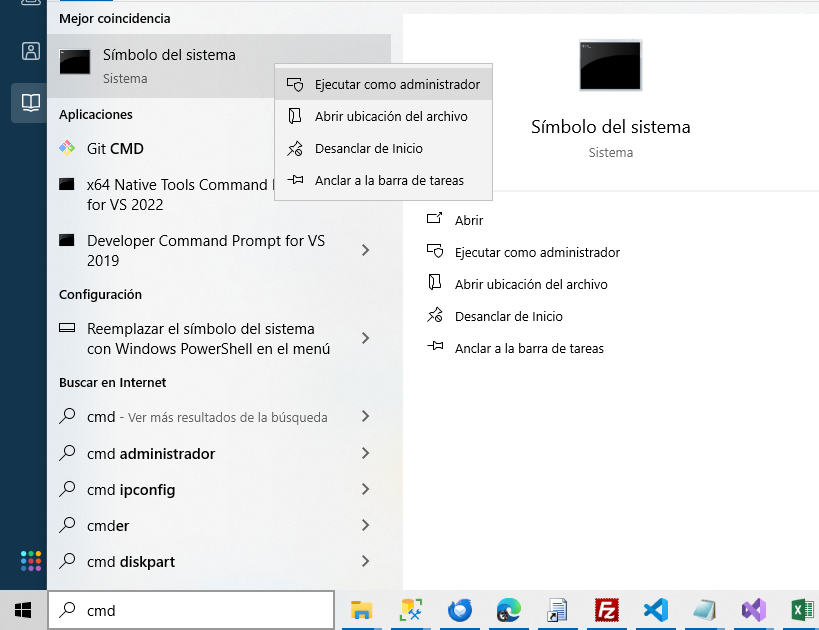Screen dimensions: 819x630
Task: Expand the Reemplazar el símbolo setting chevron
Action: pos(366,339)
